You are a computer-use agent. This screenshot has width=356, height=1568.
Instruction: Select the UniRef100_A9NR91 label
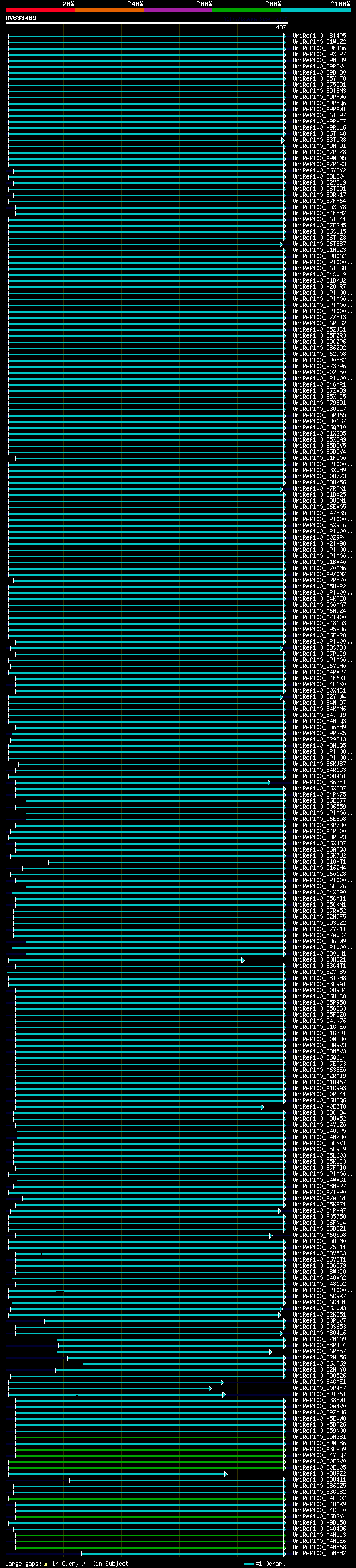[x=319, y=146]
